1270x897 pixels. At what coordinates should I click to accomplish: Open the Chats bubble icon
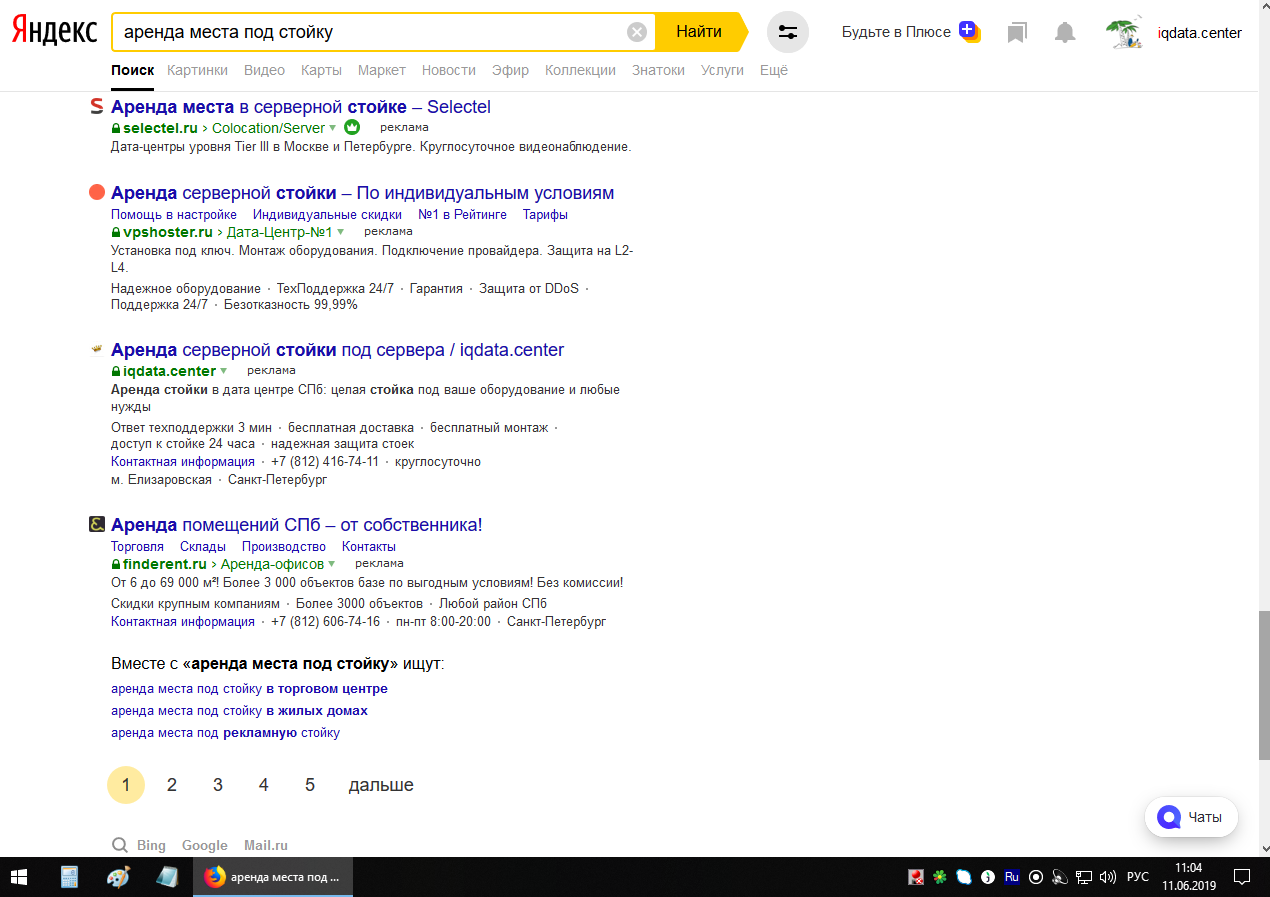pos(1168,817)
